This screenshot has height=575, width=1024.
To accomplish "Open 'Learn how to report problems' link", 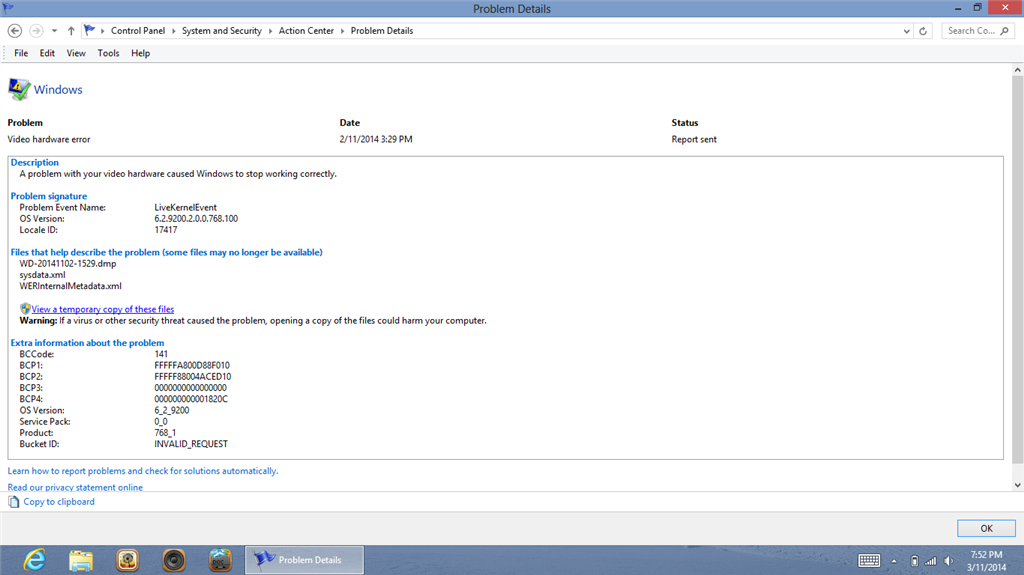I will (x=142, y=470).
